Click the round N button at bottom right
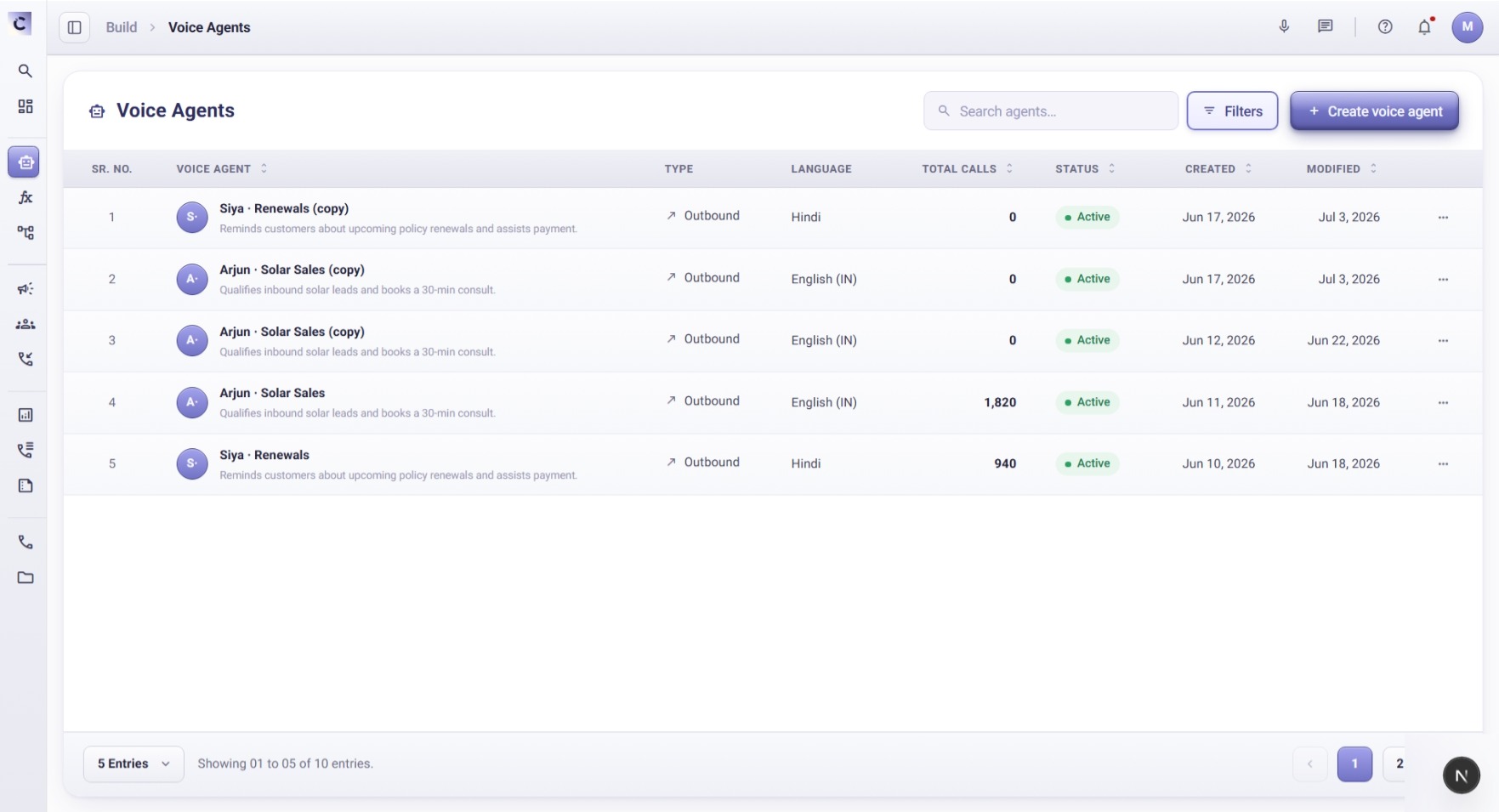 tap(1461, 775)
